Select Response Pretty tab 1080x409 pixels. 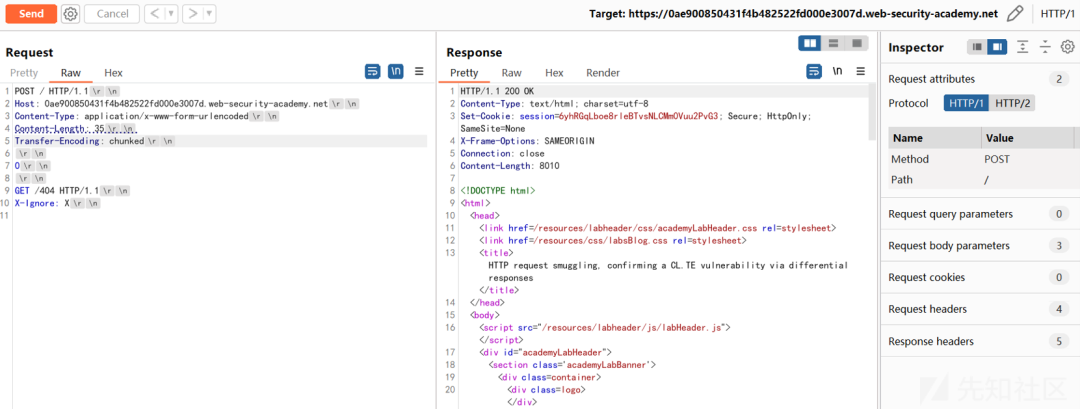click(x=464, y=73)
